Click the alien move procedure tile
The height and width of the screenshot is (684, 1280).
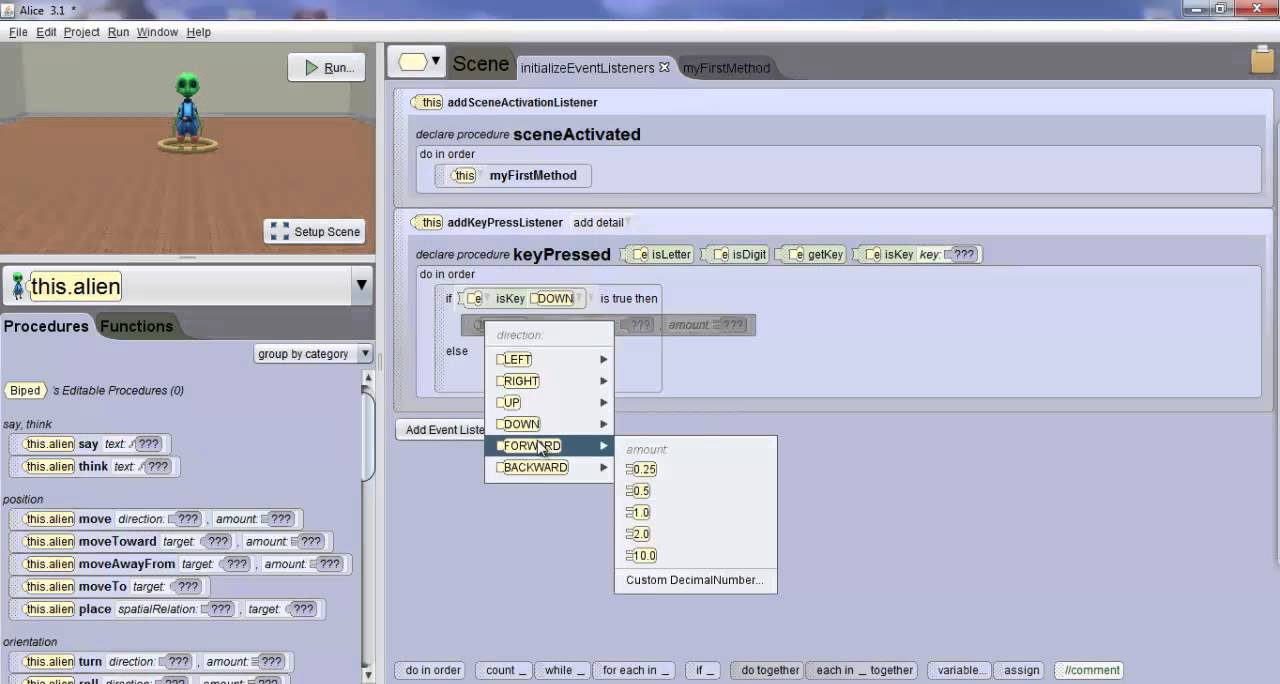pos(156,519)
